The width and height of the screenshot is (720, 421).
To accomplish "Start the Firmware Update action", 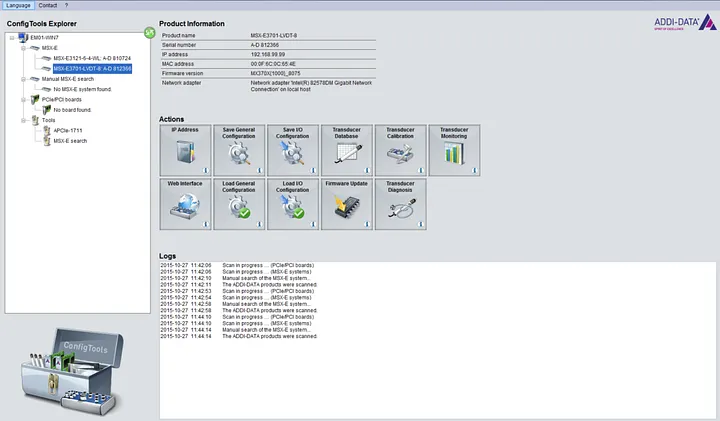I will pos(346,204).
